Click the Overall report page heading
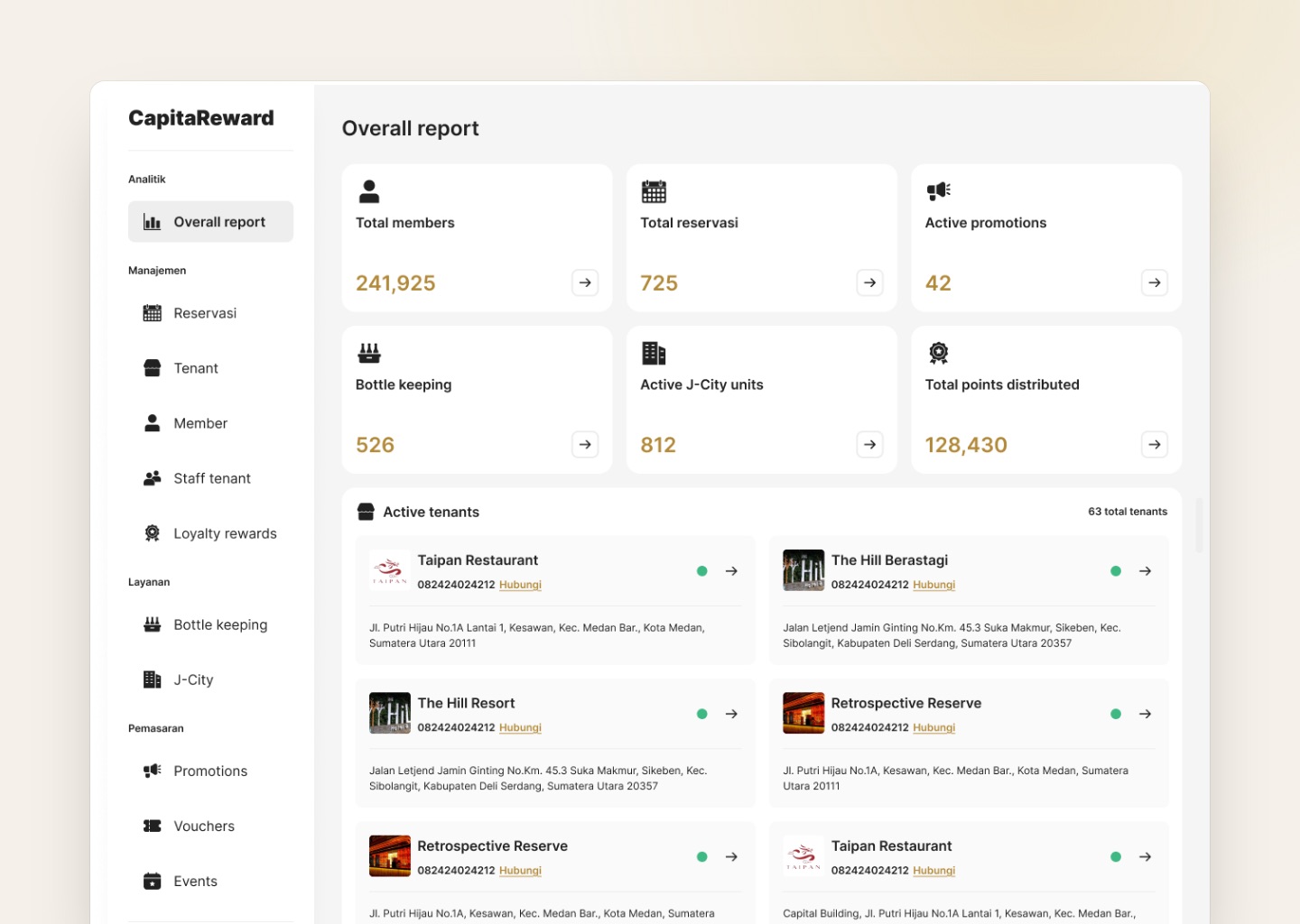Viewport: 1300px width, 924px height. pyautogui.click(x=411, y=128)
